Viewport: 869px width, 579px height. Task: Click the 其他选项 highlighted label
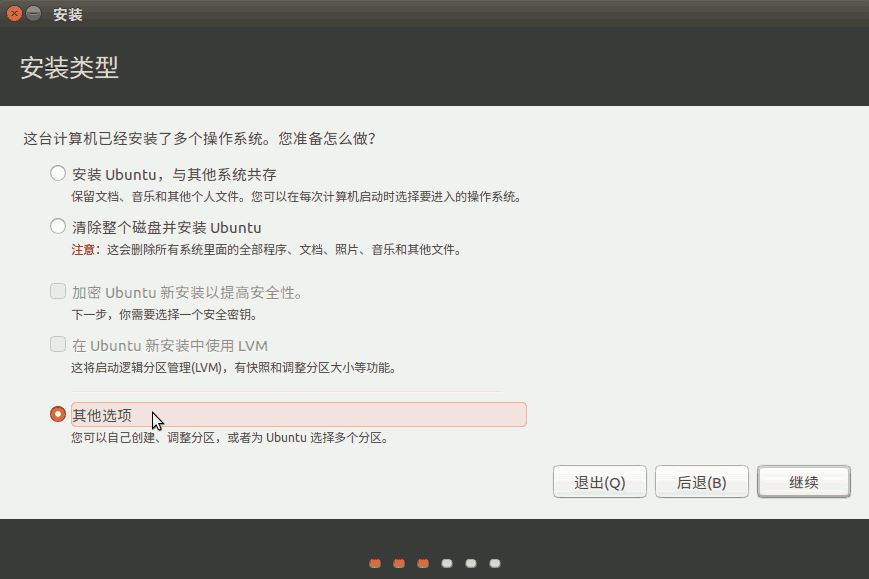coord(299,414)
